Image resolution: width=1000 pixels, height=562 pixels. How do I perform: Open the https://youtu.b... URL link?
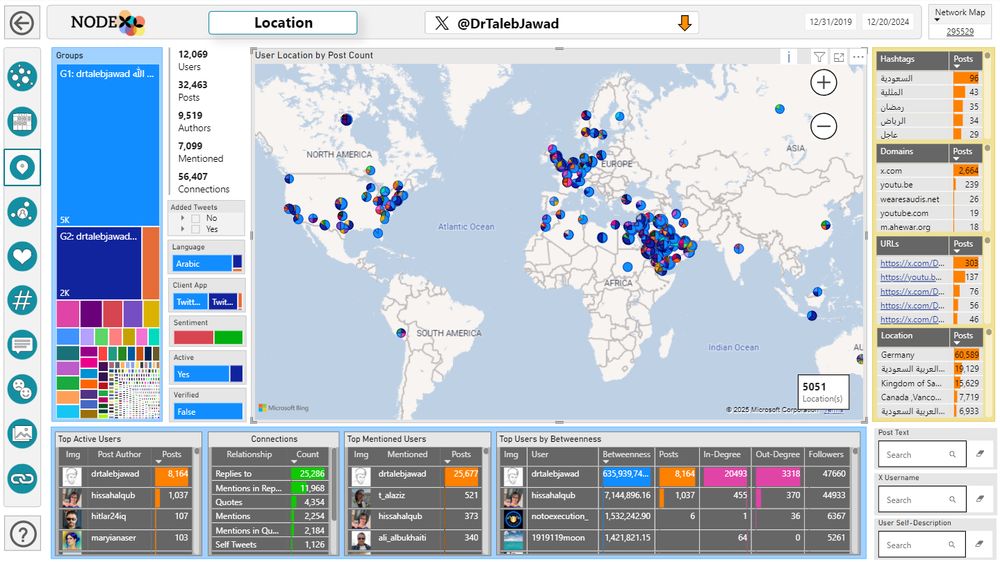pos(911,277)
